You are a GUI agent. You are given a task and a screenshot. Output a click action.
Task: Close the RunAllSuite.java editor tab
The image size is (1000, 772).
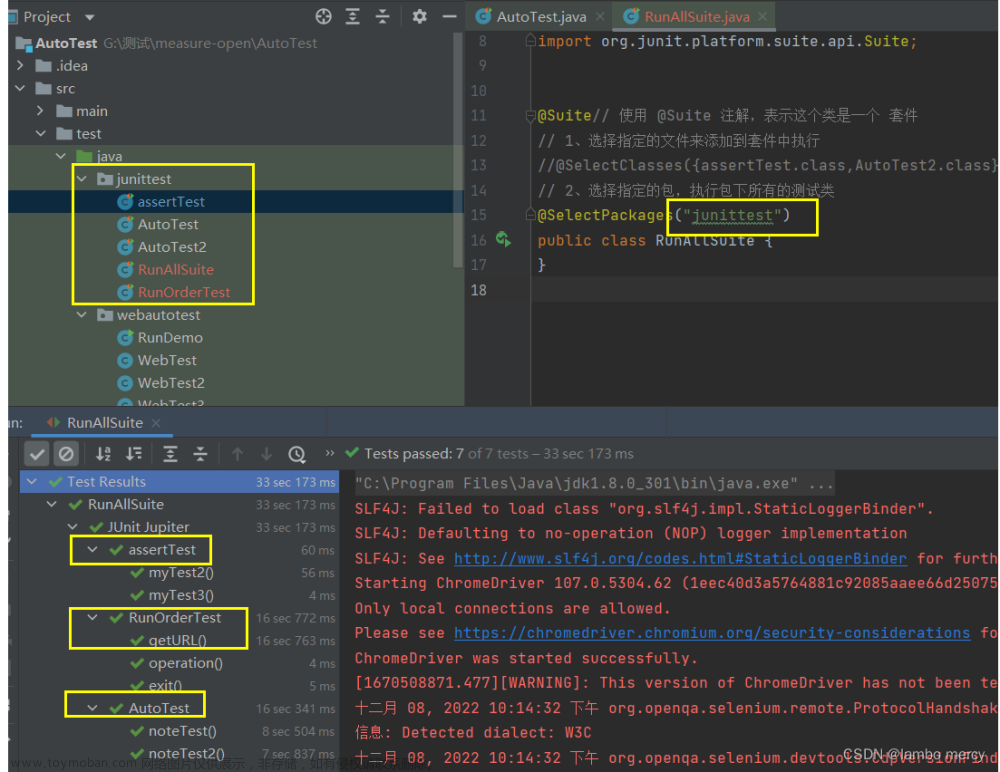pos(763,17)
